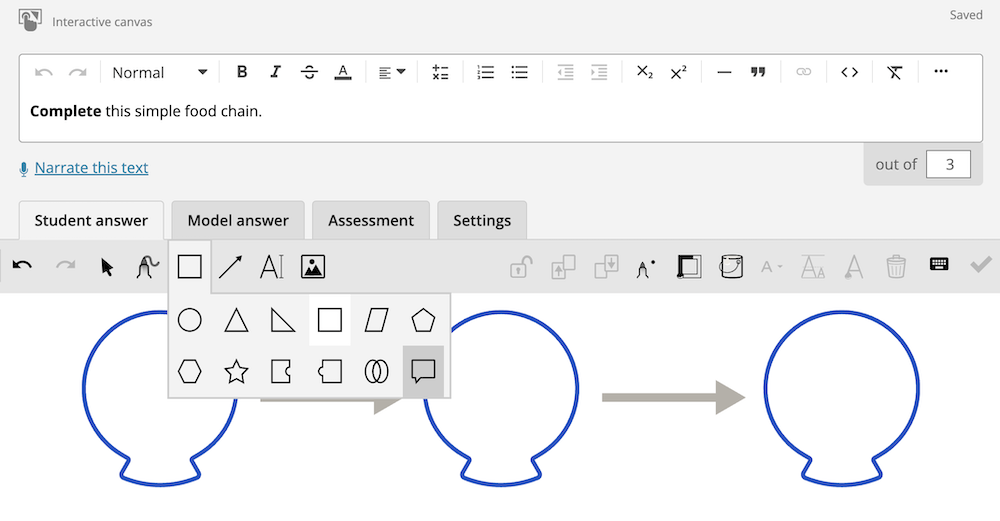Pick the puzzle piece with tab shape

click(330, 371)
